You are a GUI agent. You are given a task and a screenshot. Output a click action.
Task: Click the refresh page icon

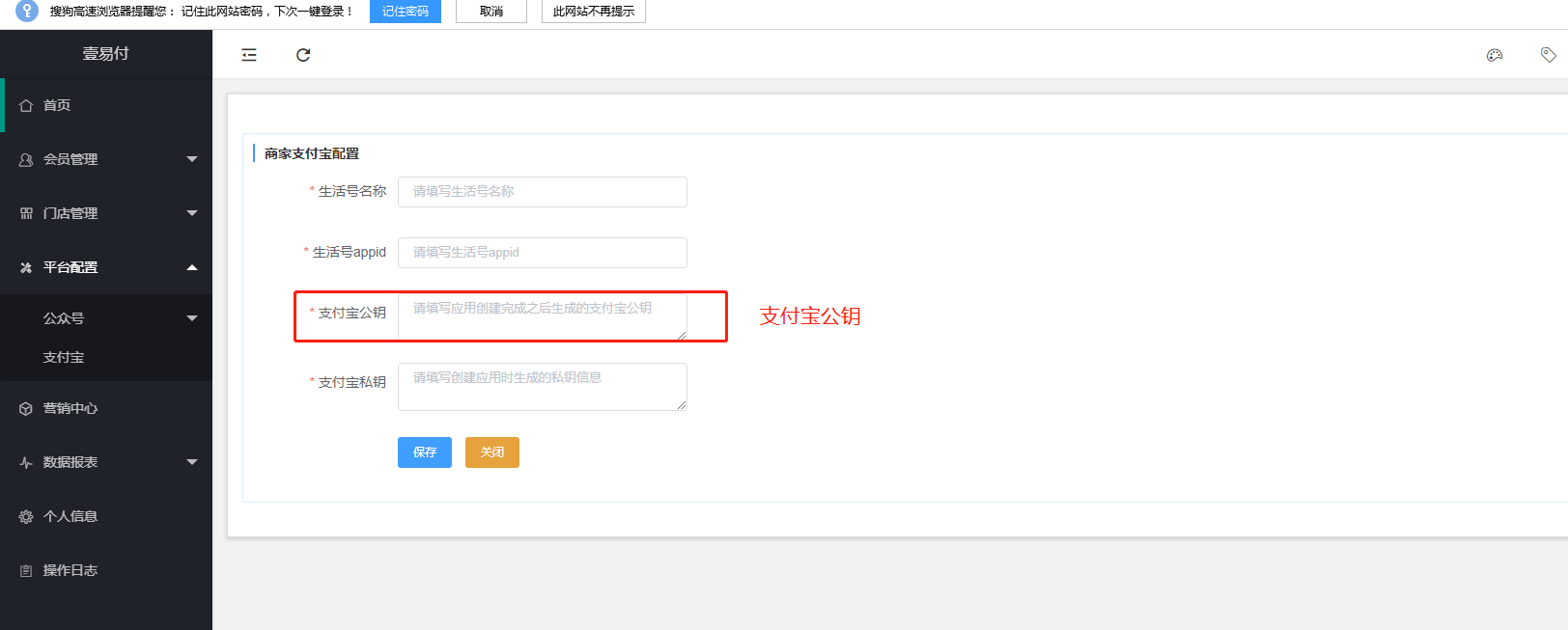click(303, 55)
